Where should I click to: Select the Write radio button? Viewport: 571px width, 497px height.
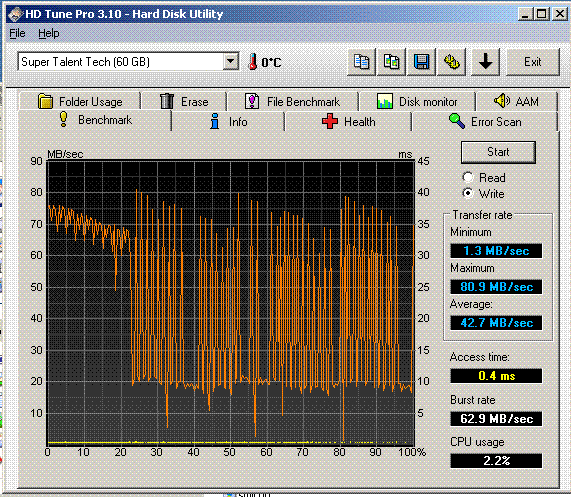468,193
